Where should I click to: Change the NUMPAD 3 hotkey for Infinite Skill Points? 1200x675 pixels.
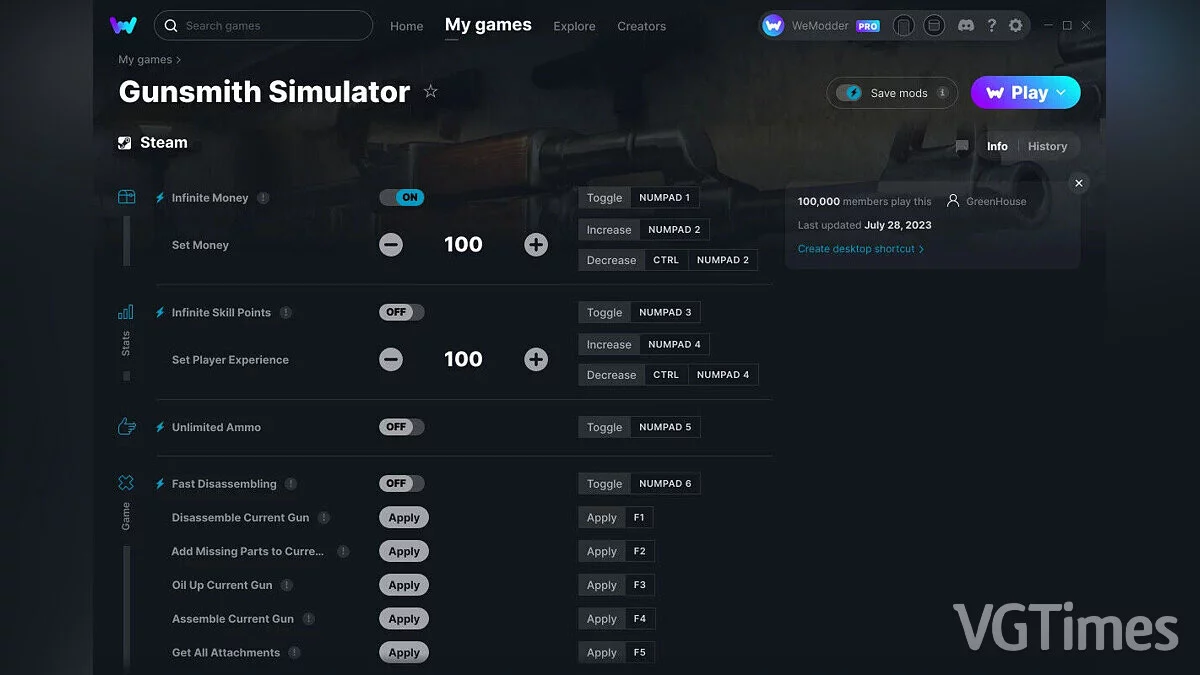666,313
